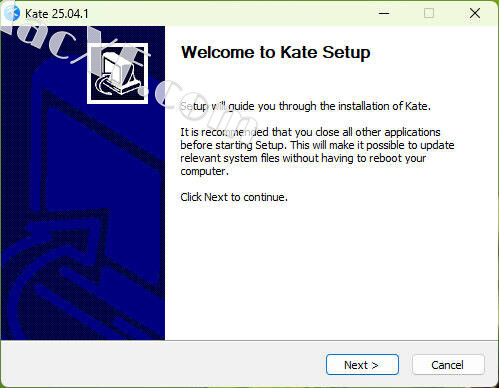The image size is (499, 388).
Task: Click the installer computer icon in blue sidebar
Action: (x=118, y=73)
